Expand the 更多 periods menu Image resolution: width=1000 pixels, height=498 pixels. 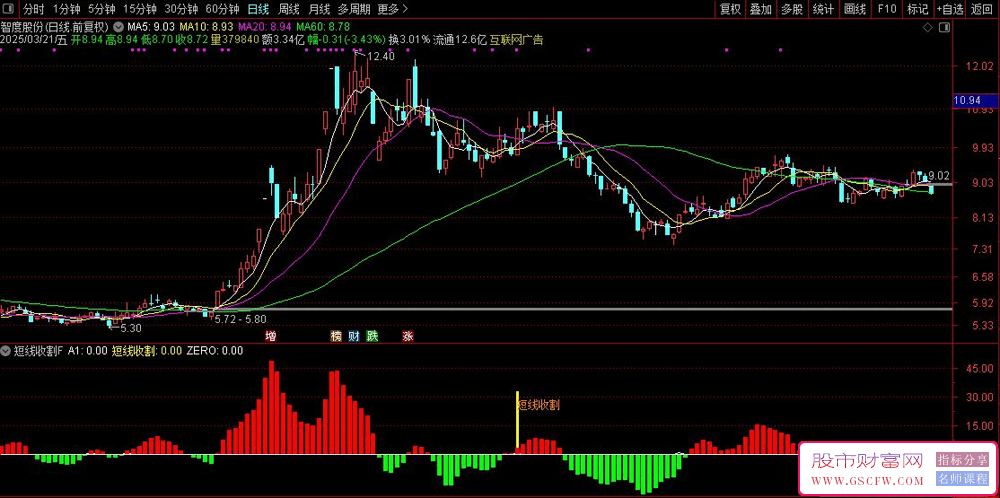(392, 10)
